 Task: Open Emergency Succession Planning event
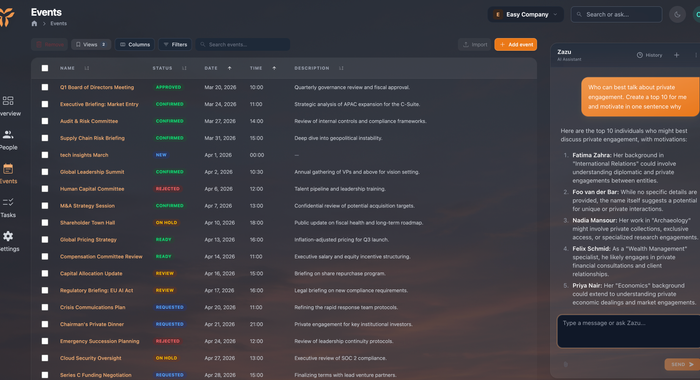[100, 341]
